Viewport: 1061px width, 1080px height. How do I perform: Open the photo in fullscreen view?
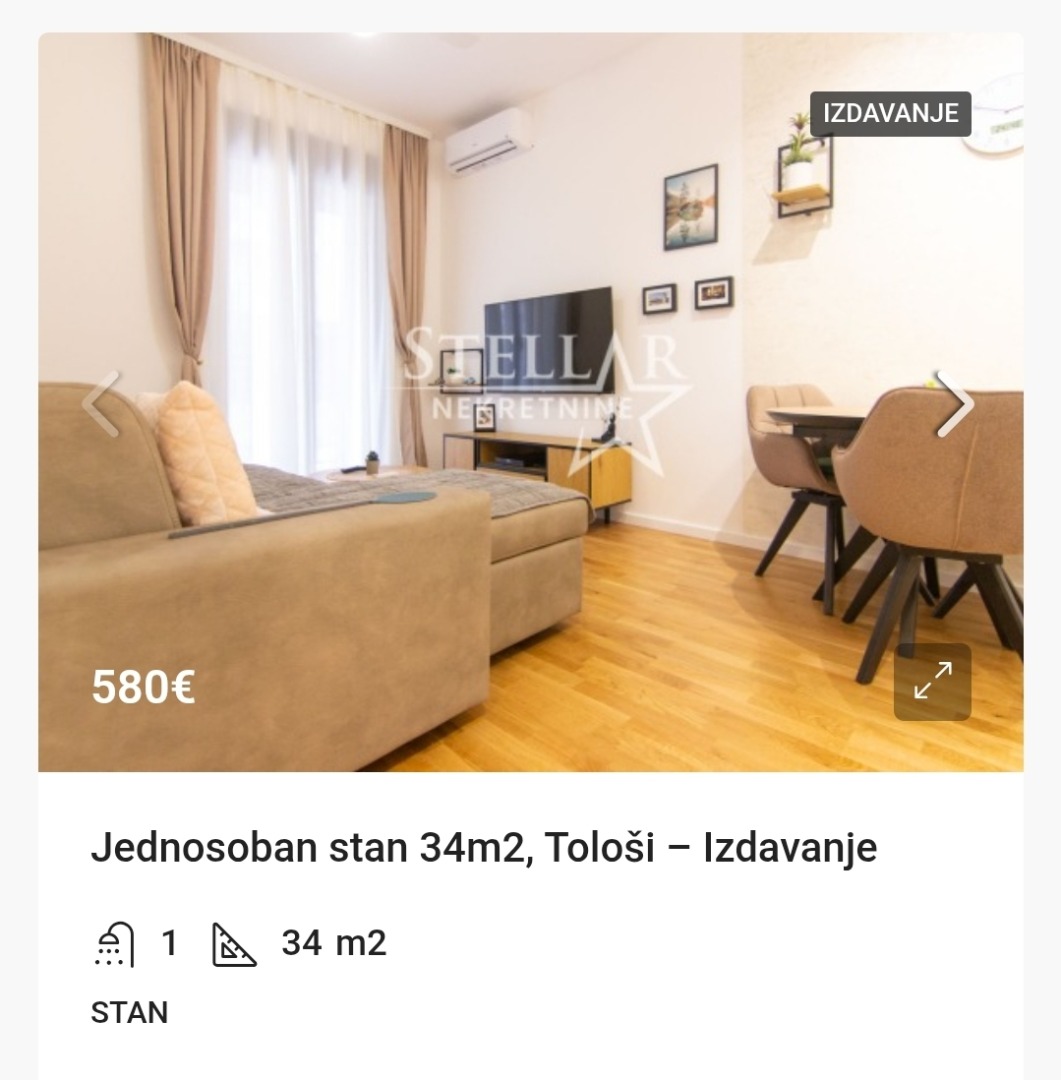[x=932, y=682]
